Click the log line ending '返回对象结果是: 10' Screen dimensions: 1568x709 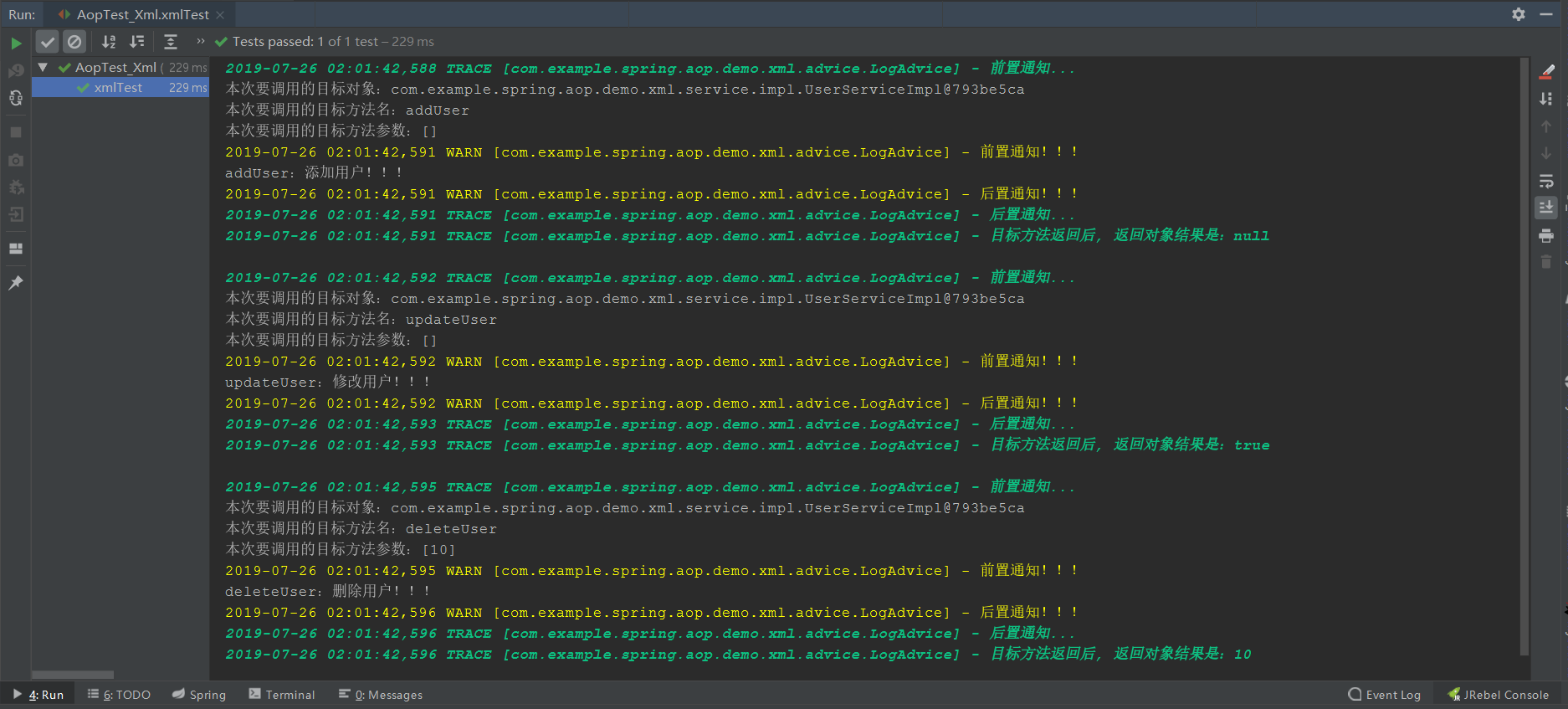click(739, 654)
